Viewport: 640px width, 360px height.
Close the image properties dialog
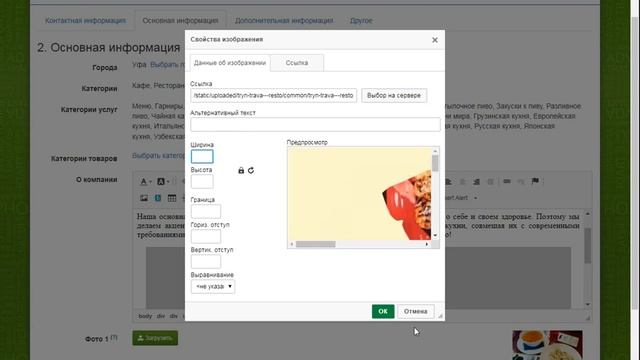(435, 40)
